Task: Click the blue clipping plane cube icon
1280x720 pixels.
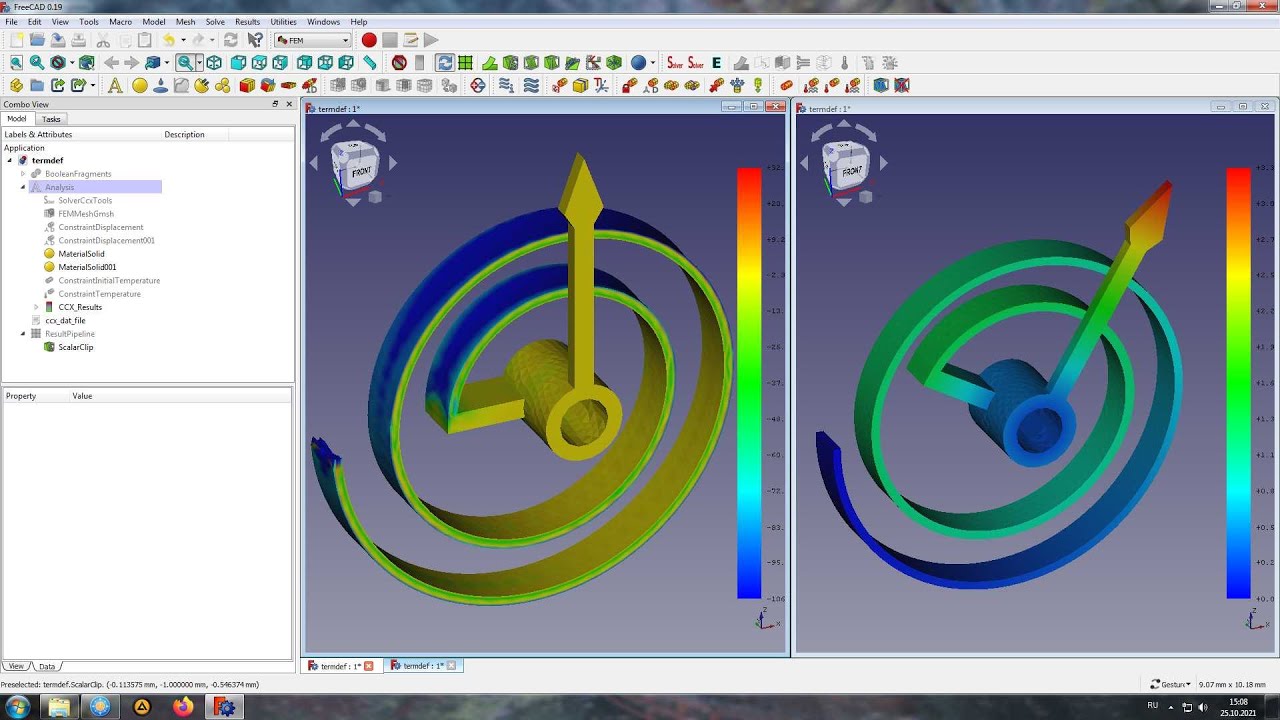Action: 880,85
